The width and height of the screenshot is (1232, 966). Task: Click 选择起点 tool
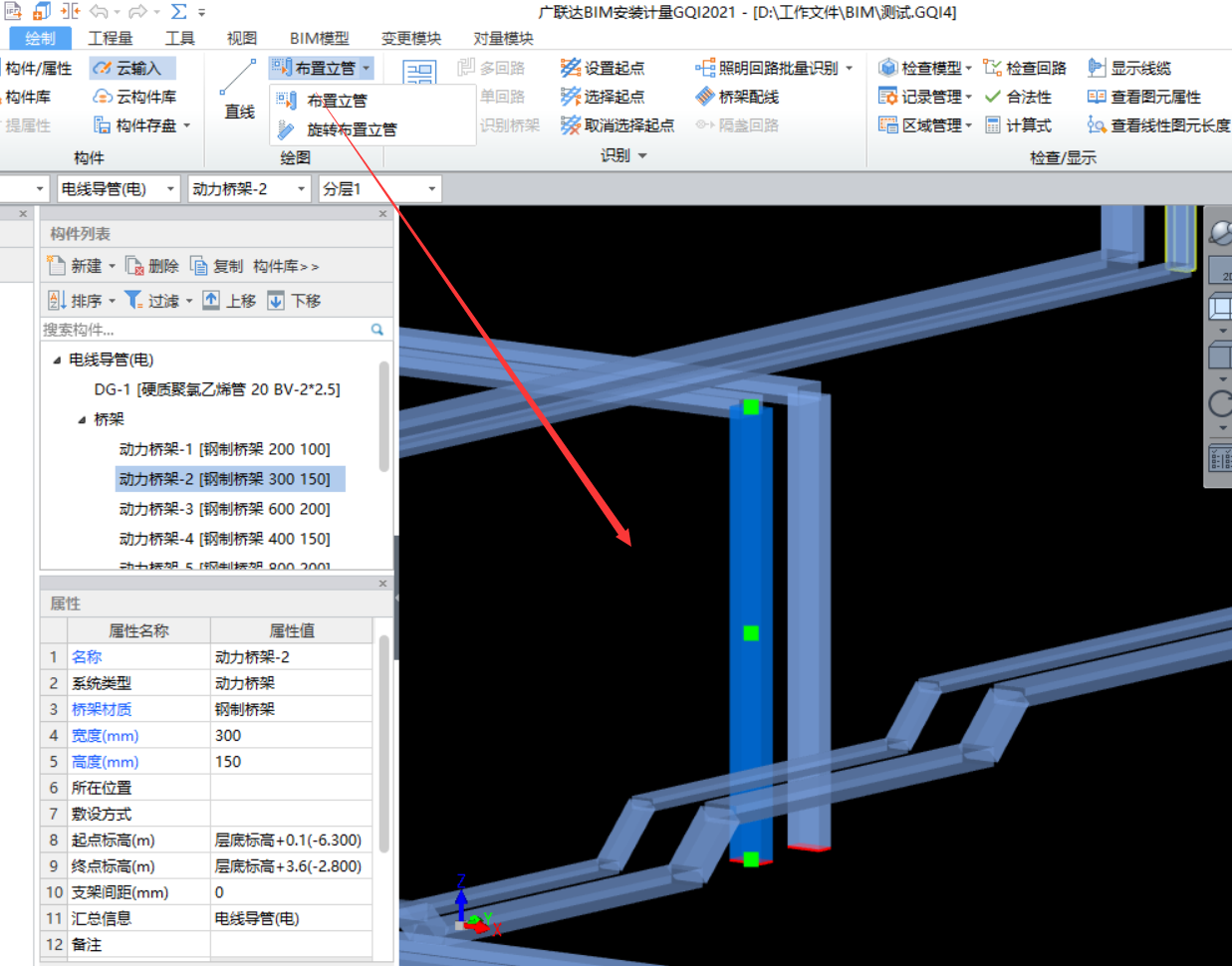coord(603,97)
